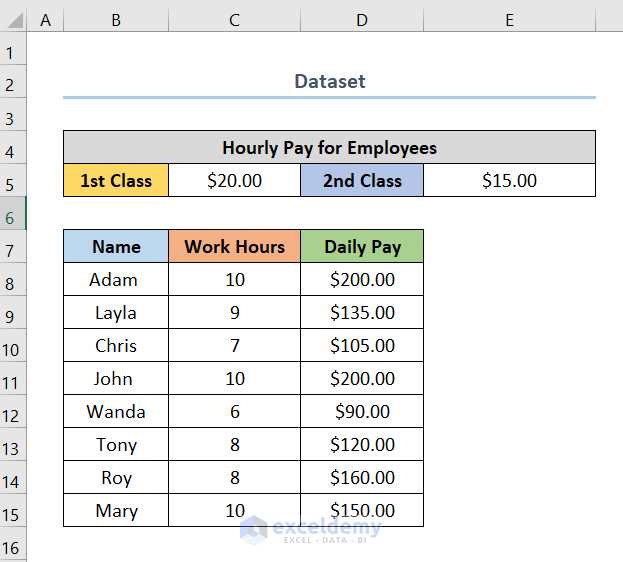The height and width of the screenshot is (562, 623).
Task: Click the Daily Pay heading cell
Action: (x=362, y=246)
